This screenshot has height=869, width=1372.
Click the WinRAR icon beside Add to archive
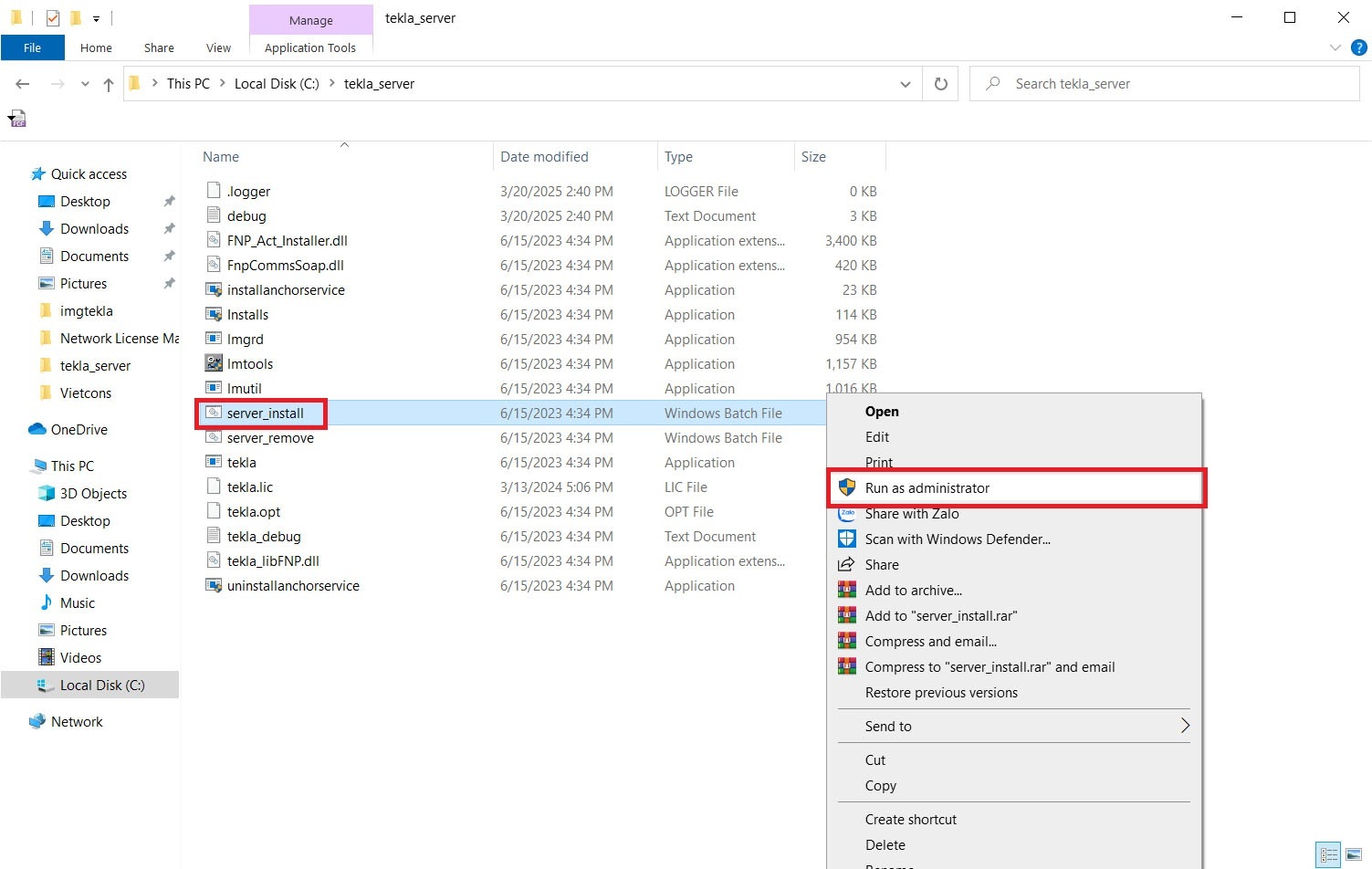point(847,590)
